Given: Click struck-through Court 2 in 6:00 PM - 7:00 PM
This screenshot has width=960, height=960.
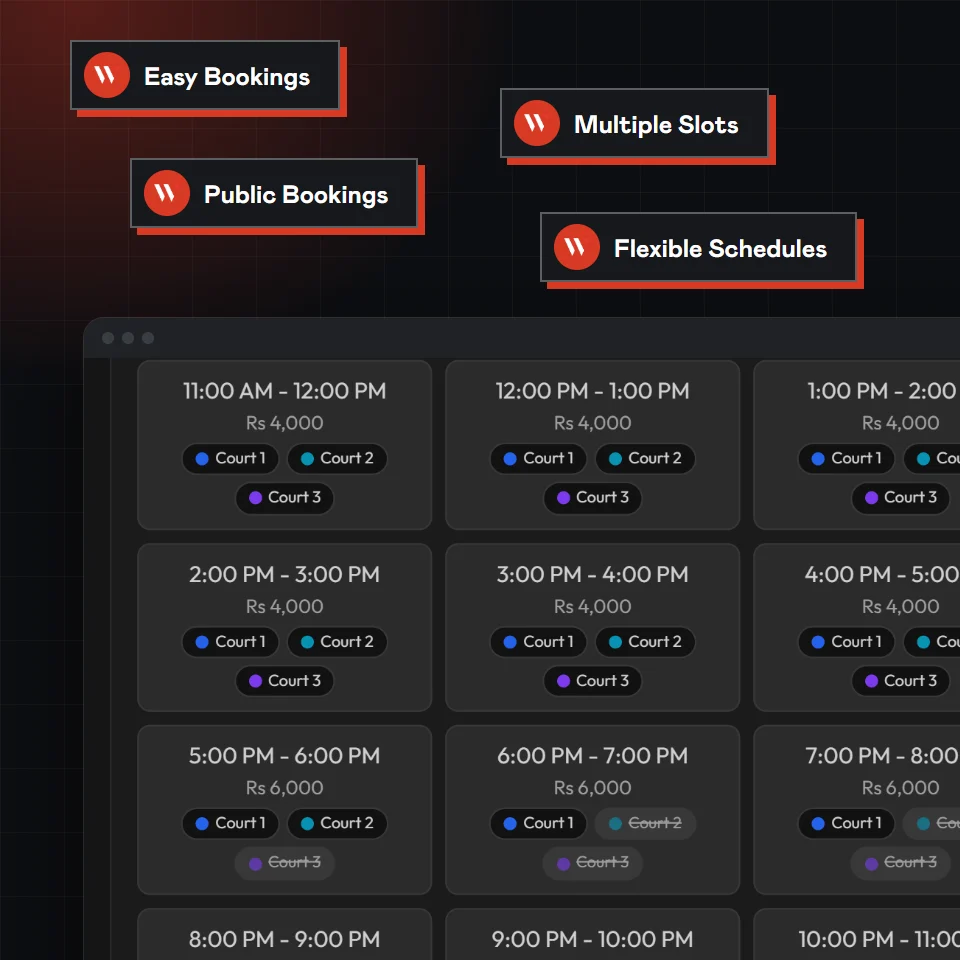Looking at the screenshot, I should click(x=645, y=823).
